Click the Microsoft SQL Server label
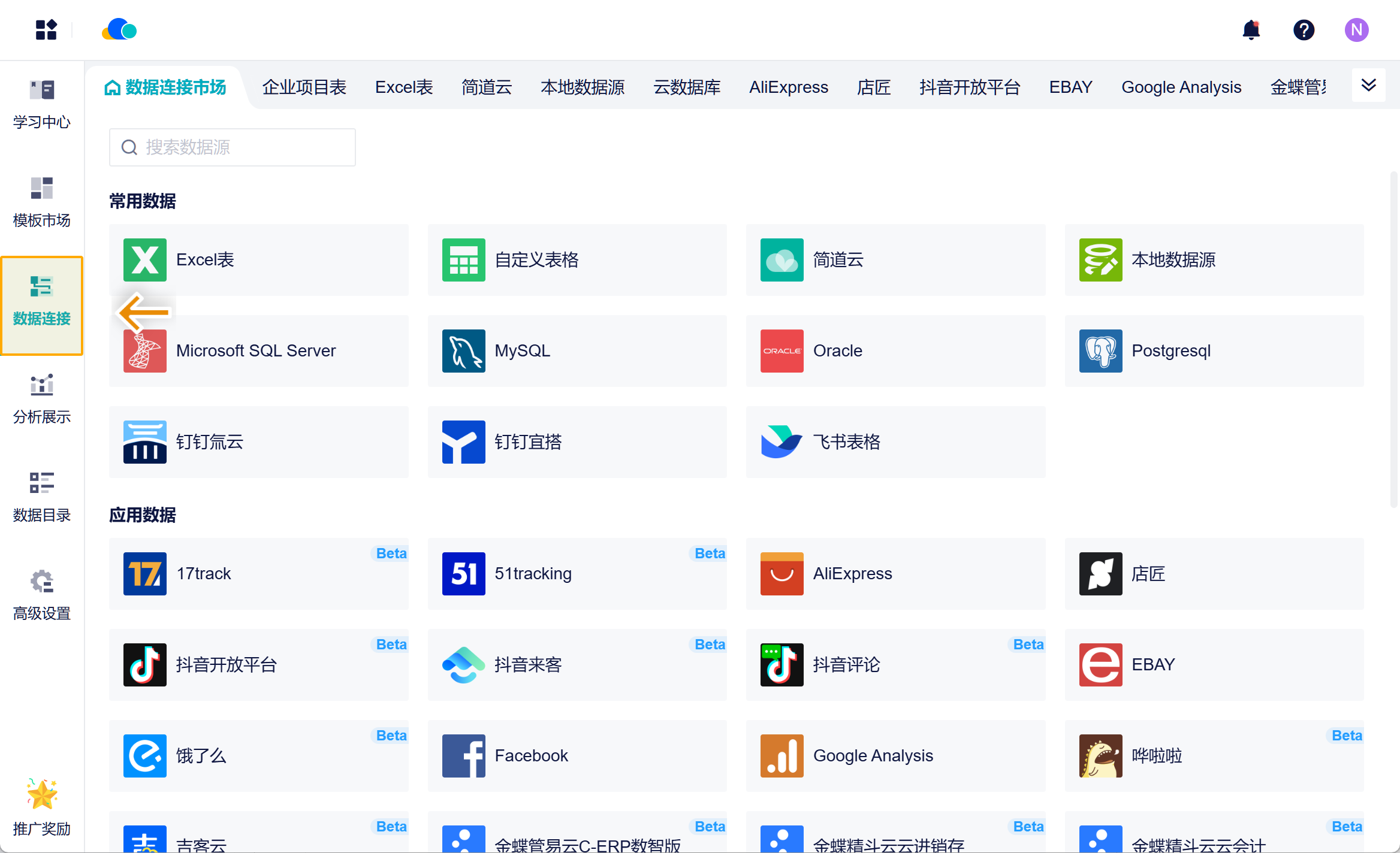The image size is (1400, 853). pos(256,351)
